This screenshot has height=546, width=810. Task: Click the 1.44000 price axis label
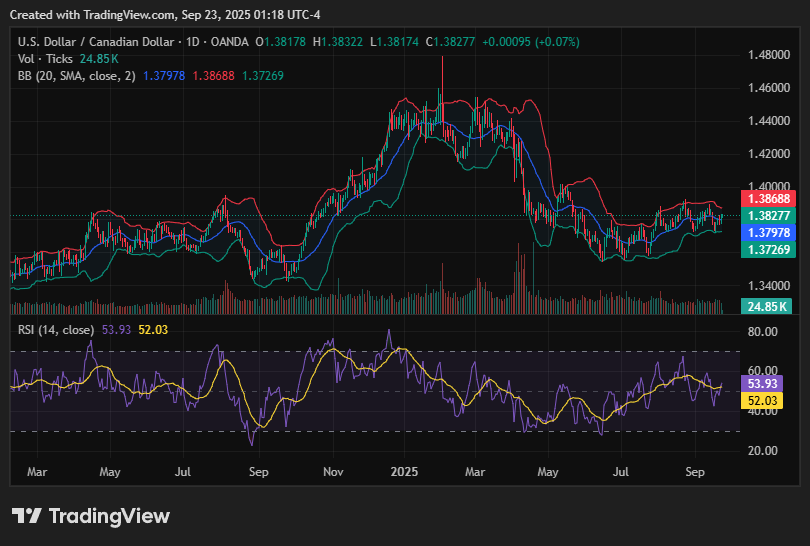tap(769, 121)
